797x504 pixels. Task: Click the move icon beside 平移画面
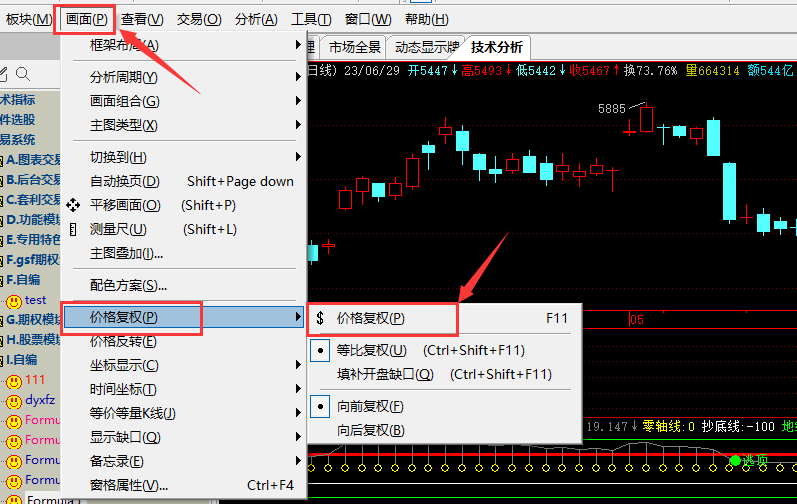click(x=73, y=205)
